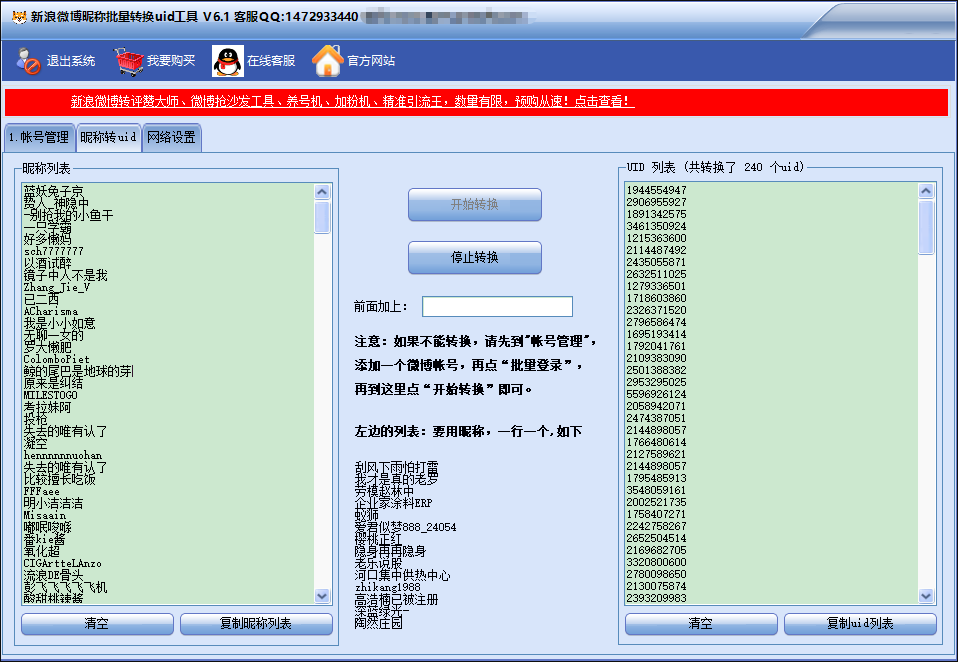Select UID 2393209983 in list
958x662 pixels.
coord(657,598)
